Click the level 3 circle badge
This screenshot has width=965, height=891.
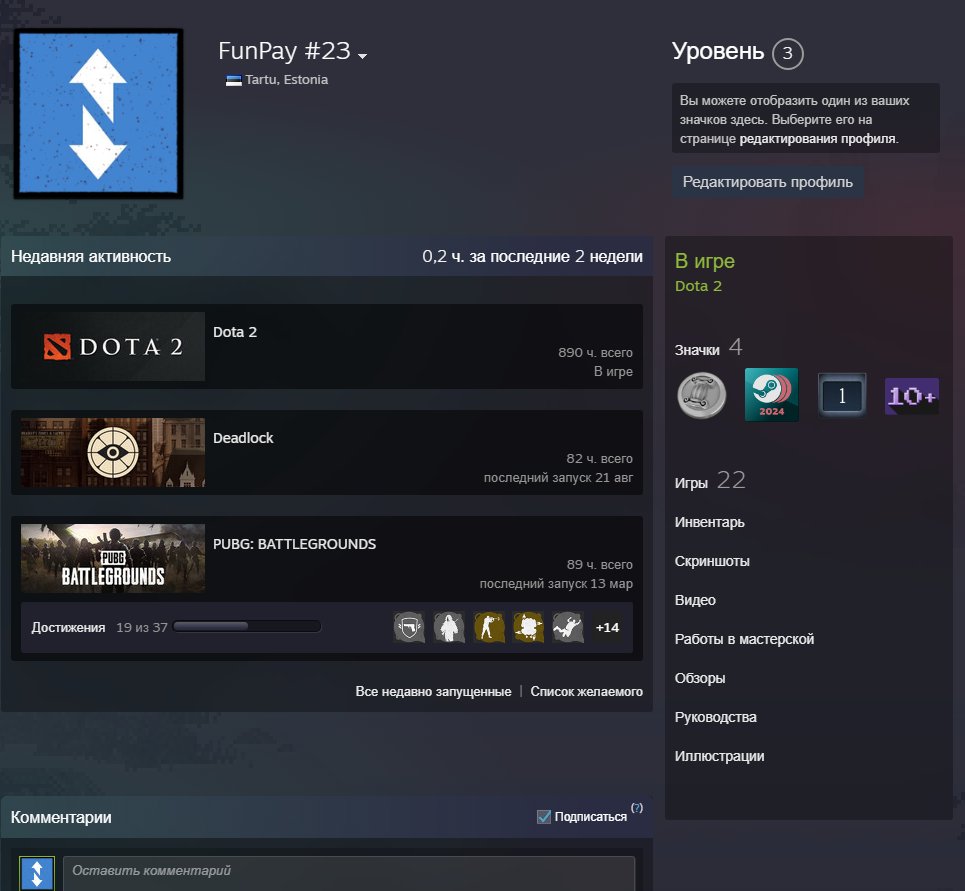(788, 54)
